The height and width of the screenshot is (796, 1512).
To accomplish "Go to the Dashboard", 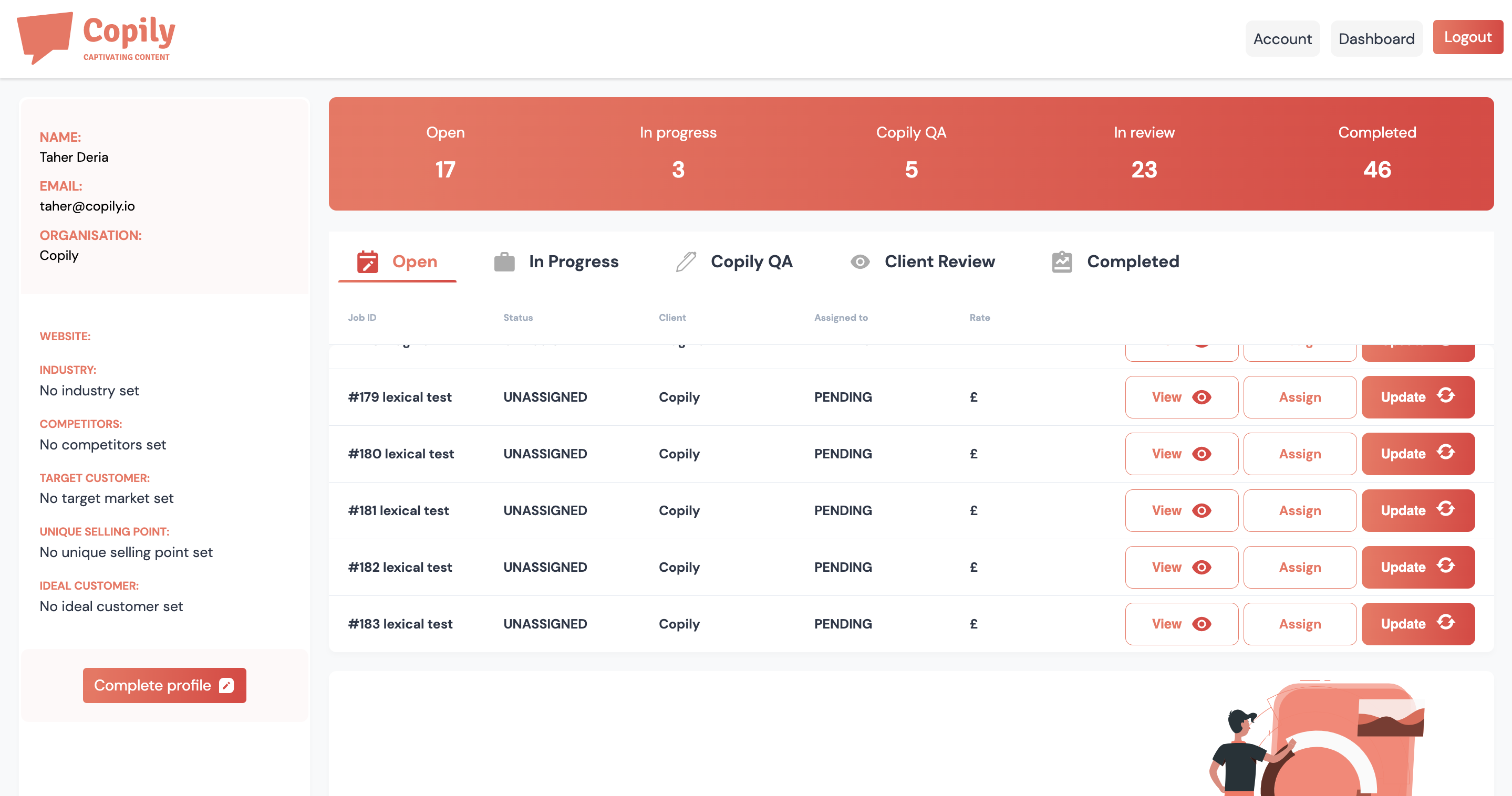I will pyautogui.click(x=1376, y=39).
